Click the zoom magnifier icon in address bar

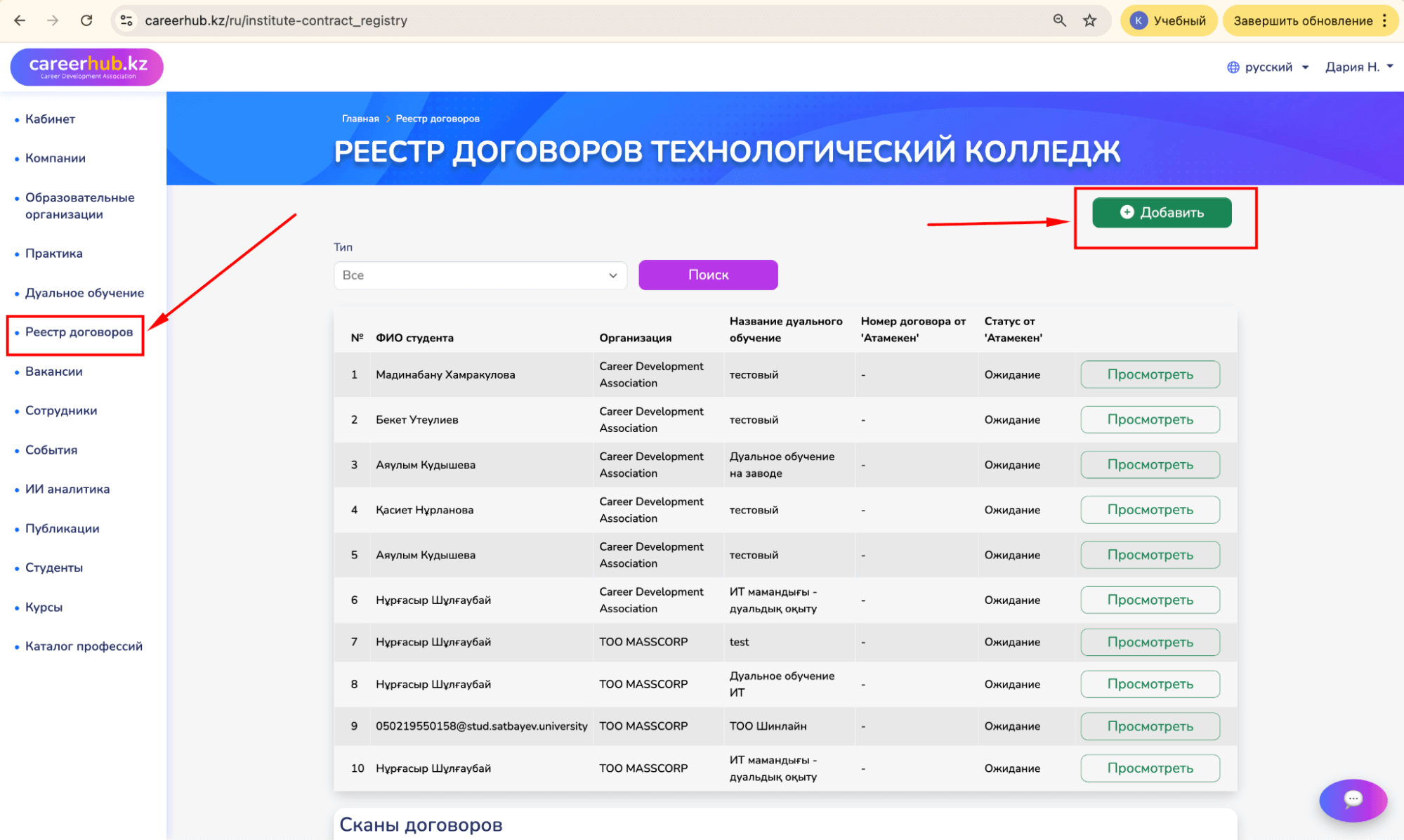1059,20
